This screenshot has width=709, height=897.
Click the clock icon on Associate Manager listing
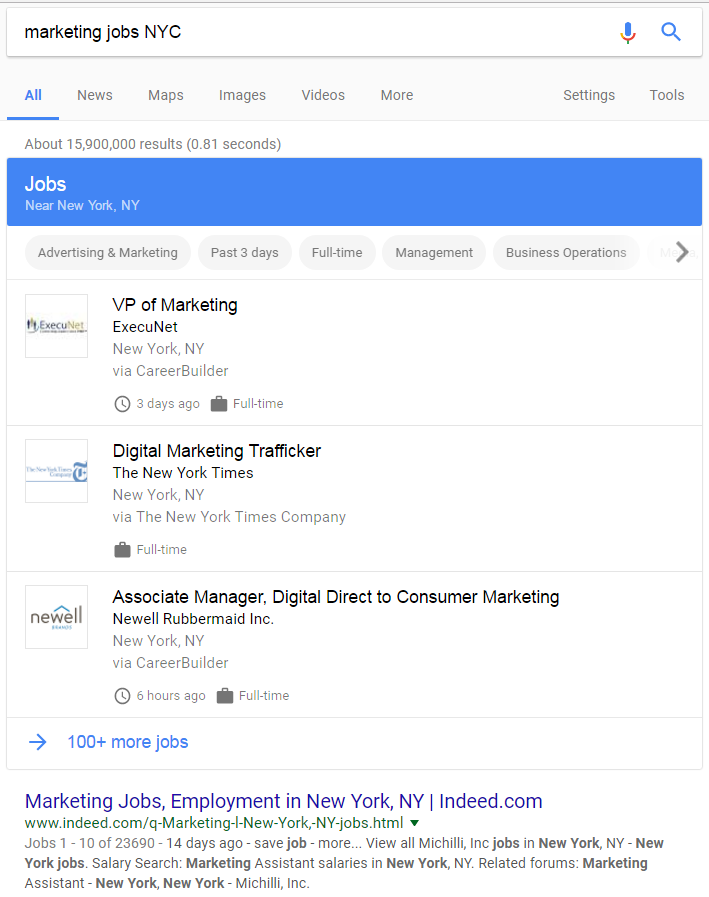coord(122,695)
